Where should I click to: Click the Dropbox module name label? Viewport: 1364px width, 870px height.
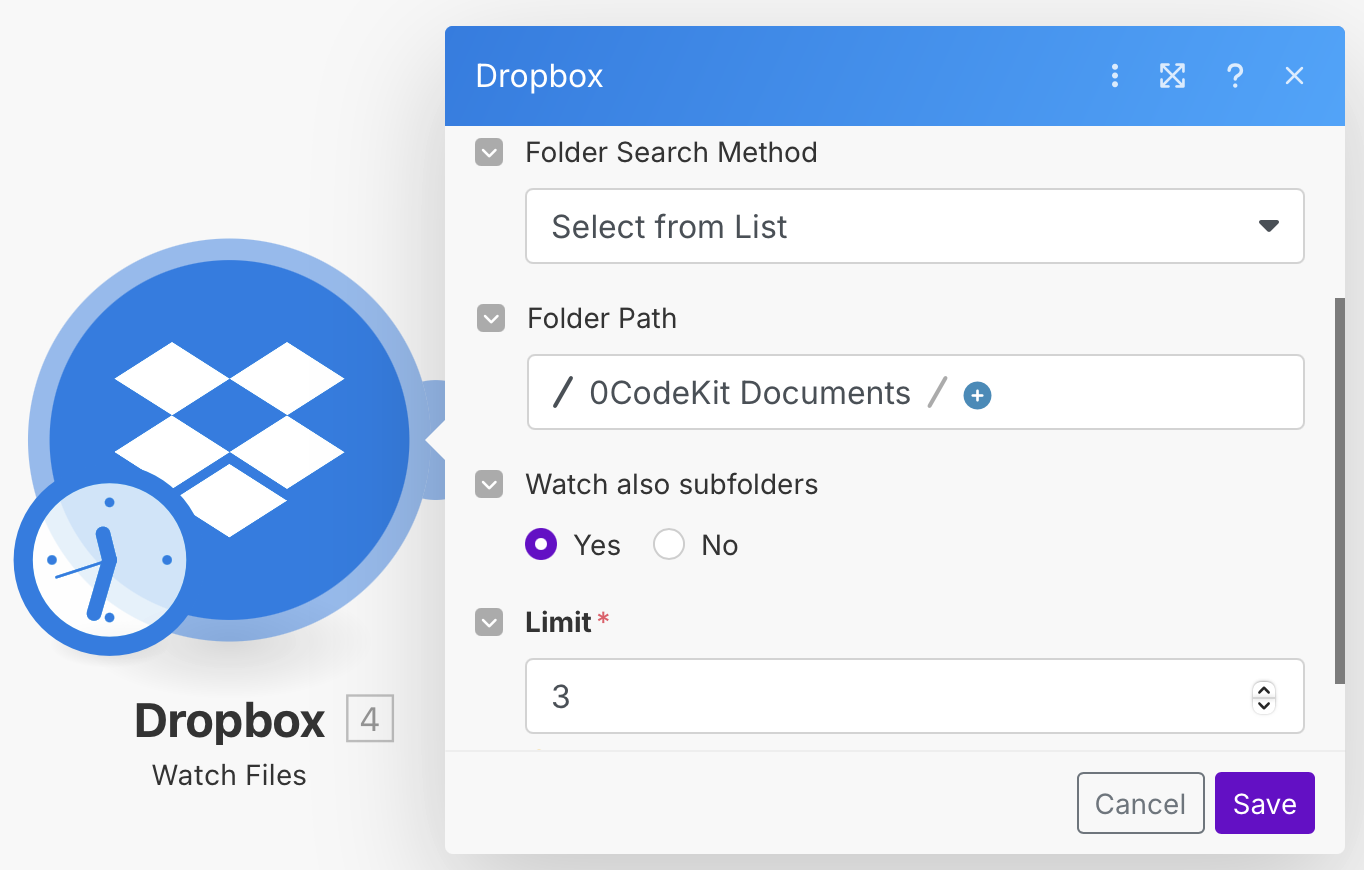click(230, 720)
